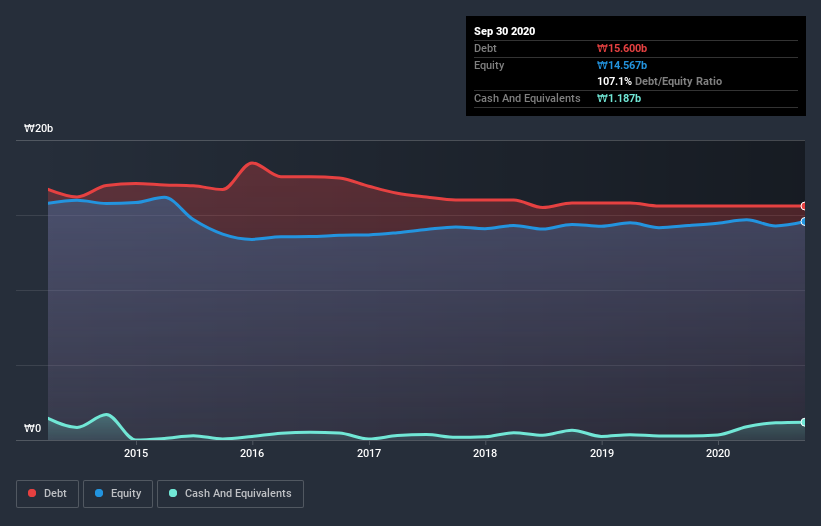The width and height of the screenshot is (821, 526).
Task: Click the ₩14.567b equity value
Action: pyautogui.click(x=622, y=65)
